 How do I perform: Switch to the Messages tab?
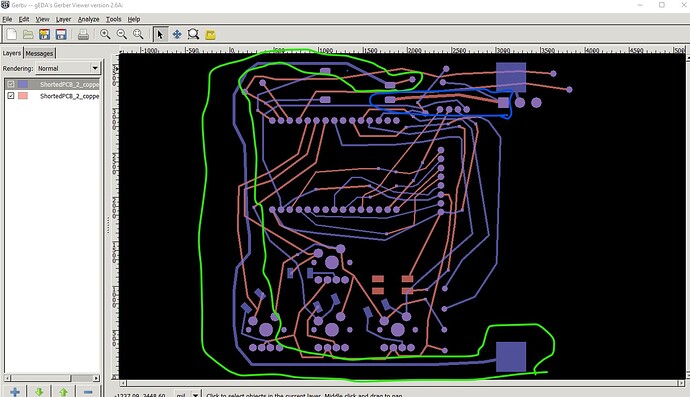[x=39, y=53]
